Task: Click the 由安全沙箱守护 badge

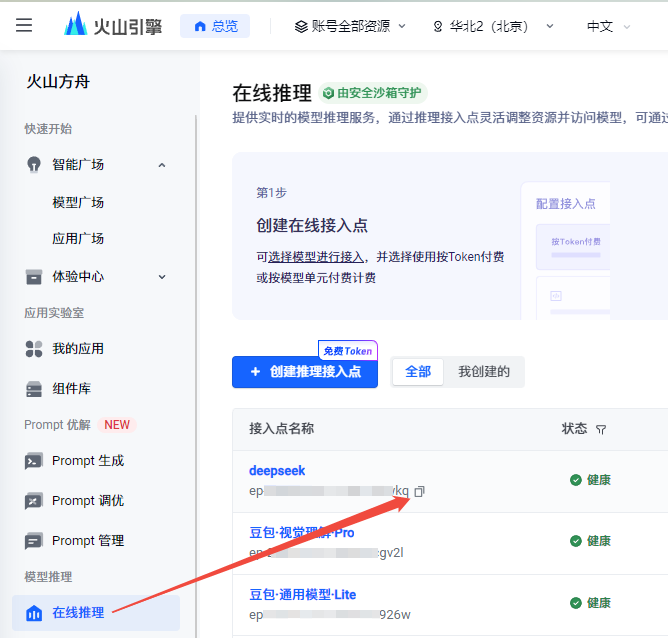Action: point(373,93)
